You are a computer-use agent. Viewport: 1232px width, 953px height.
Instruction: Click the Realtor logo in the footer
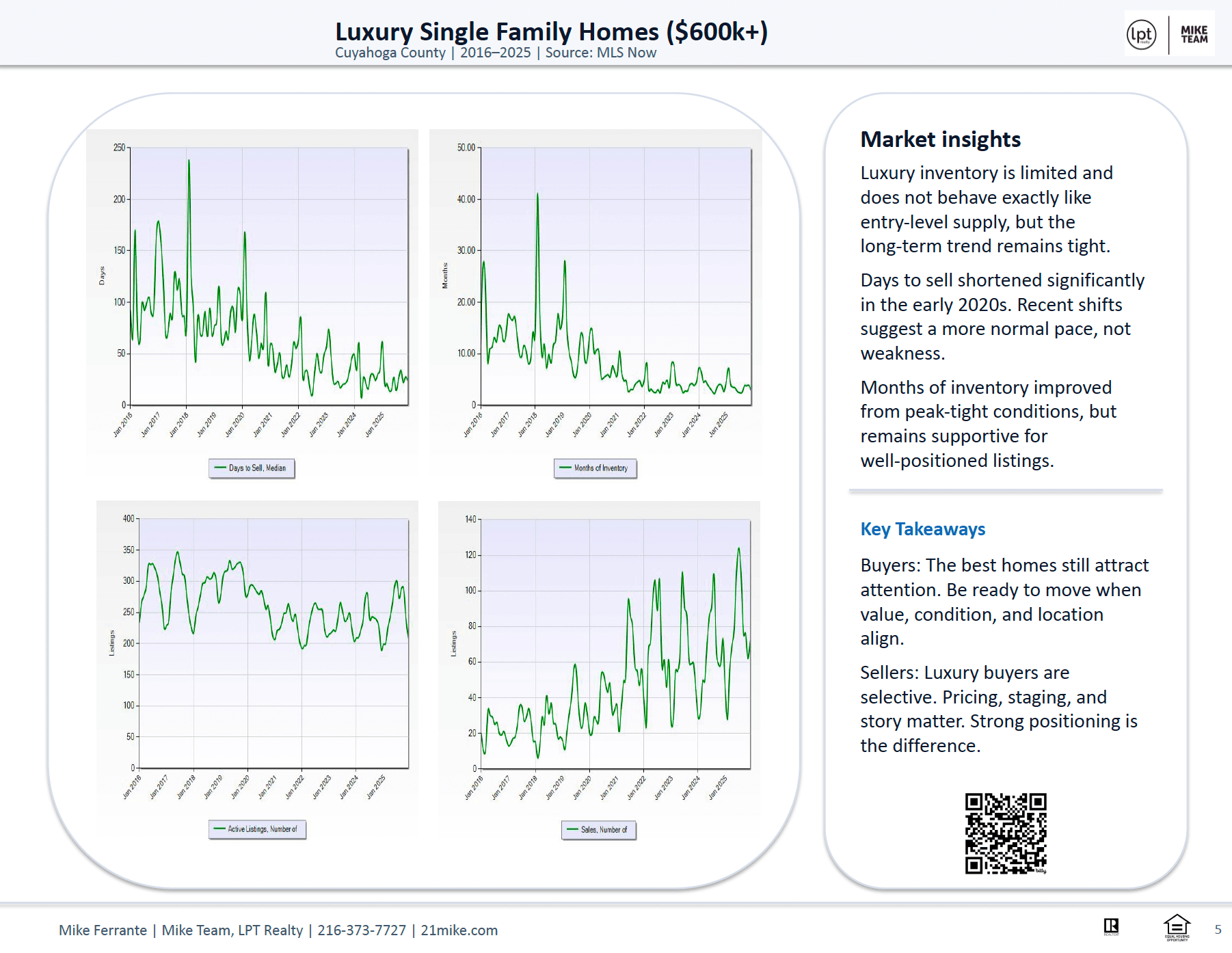1111,926
